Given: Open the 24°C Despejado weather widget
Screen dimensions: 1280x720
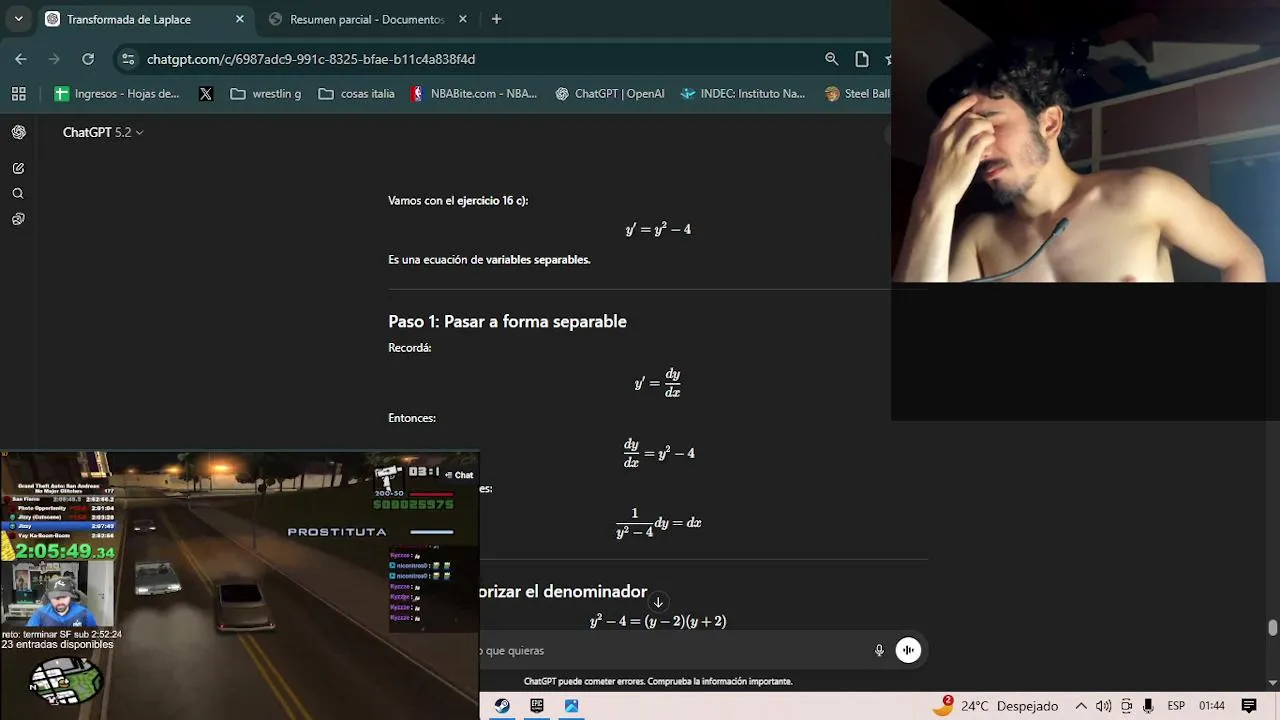Looking at the screenshot, I should pyautogui.click(x=996, y=705).
